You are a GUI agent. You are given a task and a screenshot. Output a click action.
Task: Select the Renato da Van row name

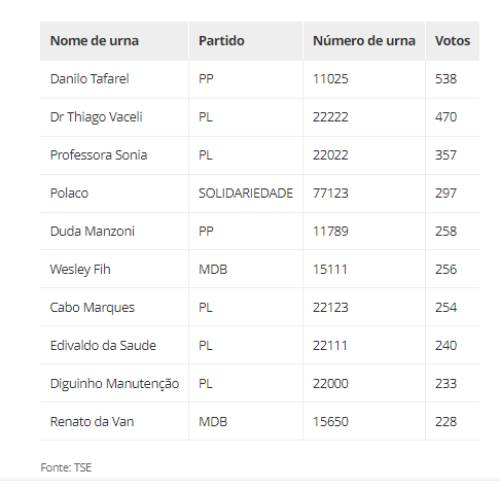point(92,422)
